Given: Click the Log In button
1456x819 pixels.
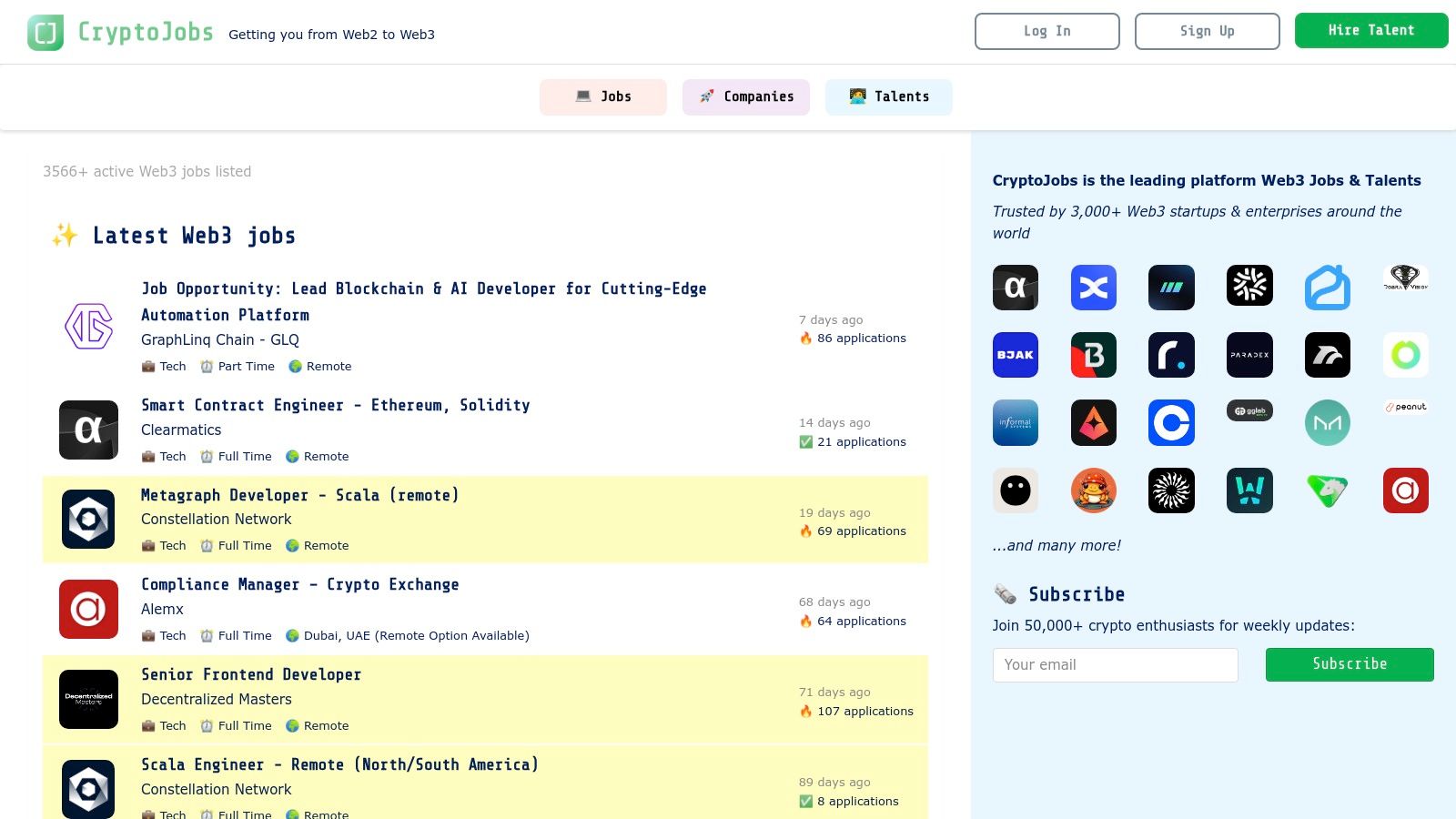Looking at the screenshot, I should tap(1047, 31).
